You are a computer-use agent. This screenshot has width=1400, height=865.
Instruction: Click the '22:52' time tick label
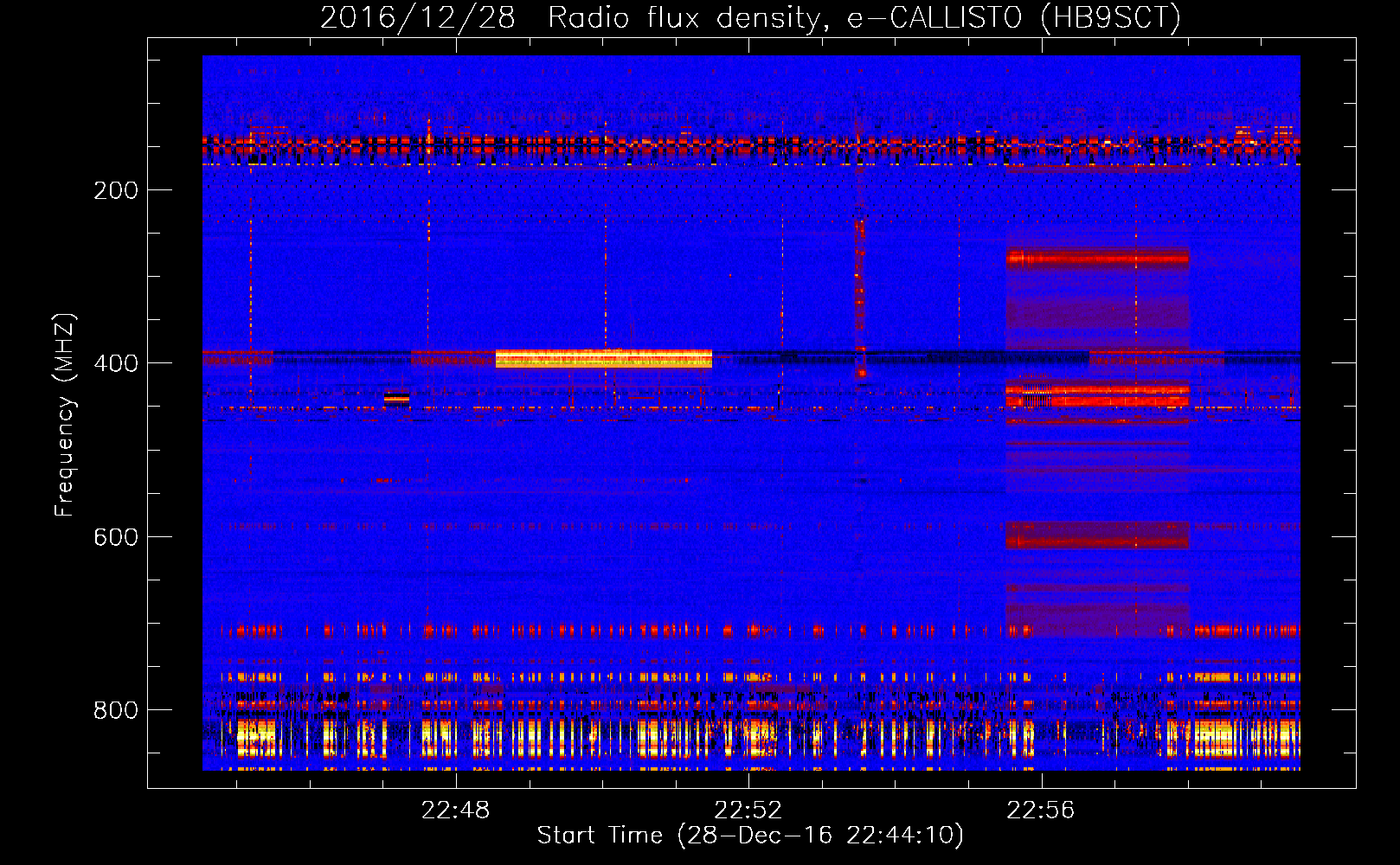click(x=748, y=811)
